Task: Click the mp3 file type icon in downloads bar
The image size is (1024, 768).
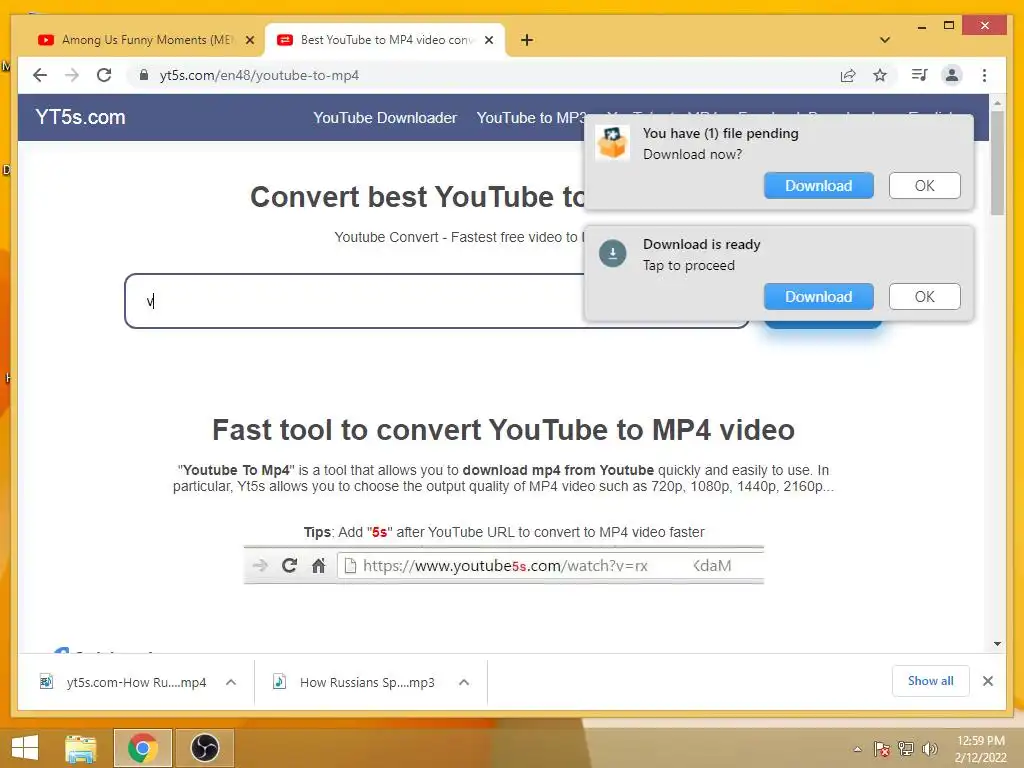Action: pyautogui.click(x=279, y=682)
